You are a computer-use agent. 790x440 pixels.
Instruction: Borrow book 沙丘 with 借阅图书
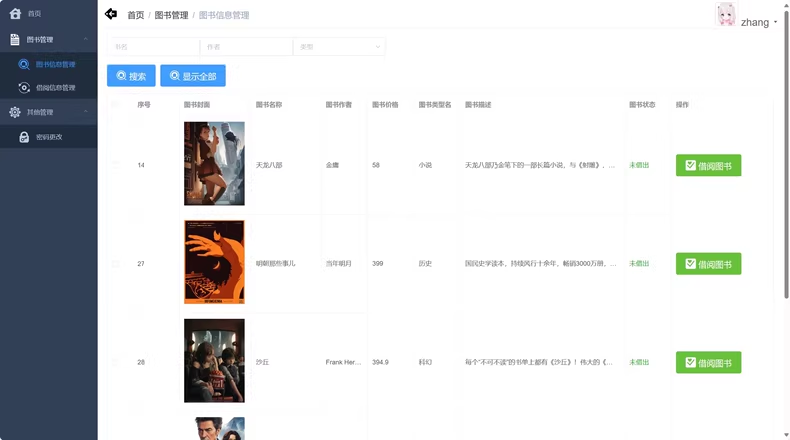pos(708,362)
